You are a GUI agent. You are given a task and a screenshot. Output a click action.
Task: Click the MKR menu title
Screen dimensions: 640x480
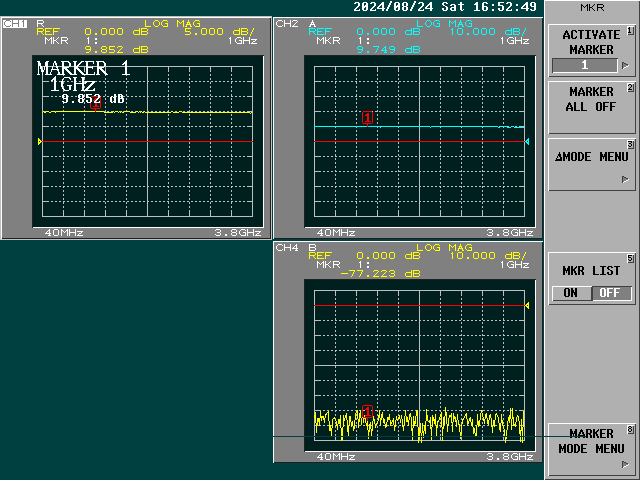(x=592, y=7)
